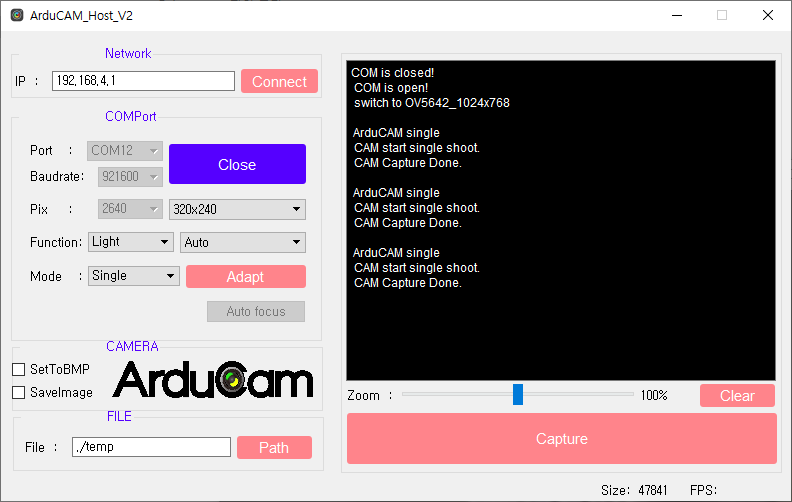Click the large Capture button
Screen dimensions: 792x502
tap(562, 438)
